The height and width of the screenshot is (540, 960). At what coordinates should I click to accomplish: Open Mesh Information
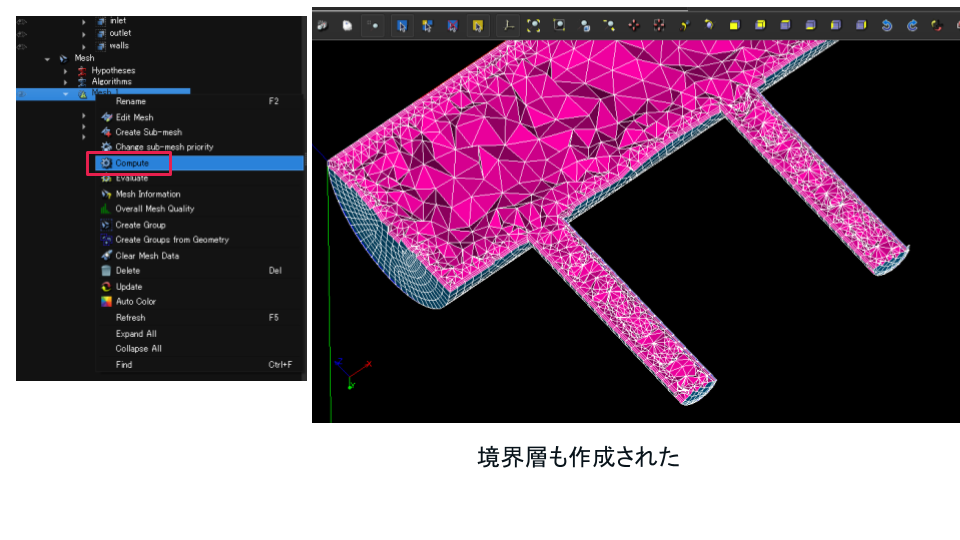click(x=147, y=194)
